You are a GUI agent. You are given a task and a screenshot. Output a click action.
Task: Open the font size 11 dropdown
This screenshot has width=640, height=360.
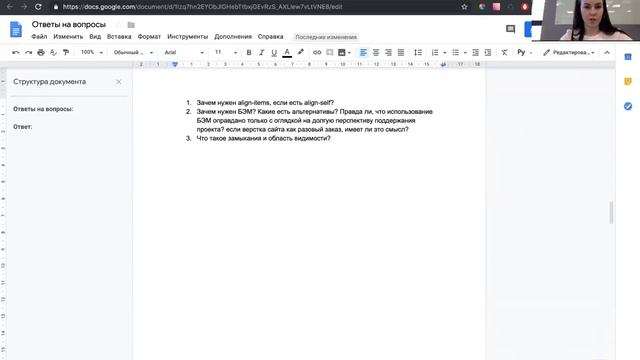[x=226, y=52]
